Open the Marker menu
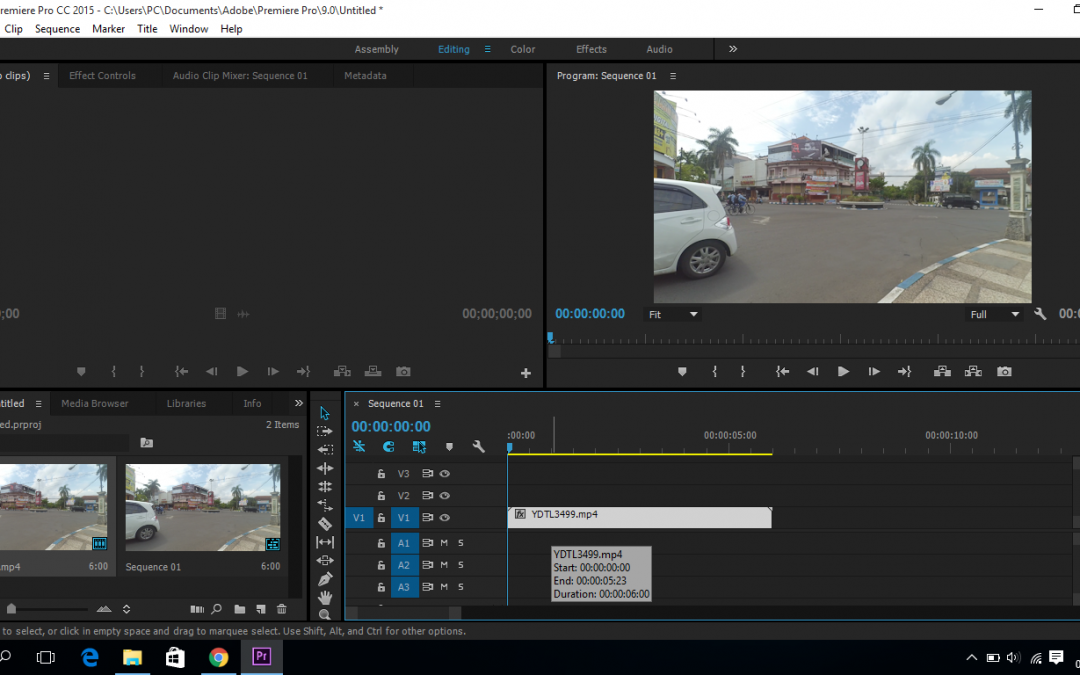The height and width of the screenshot is (675, 1080). click(x=108, y=29)
